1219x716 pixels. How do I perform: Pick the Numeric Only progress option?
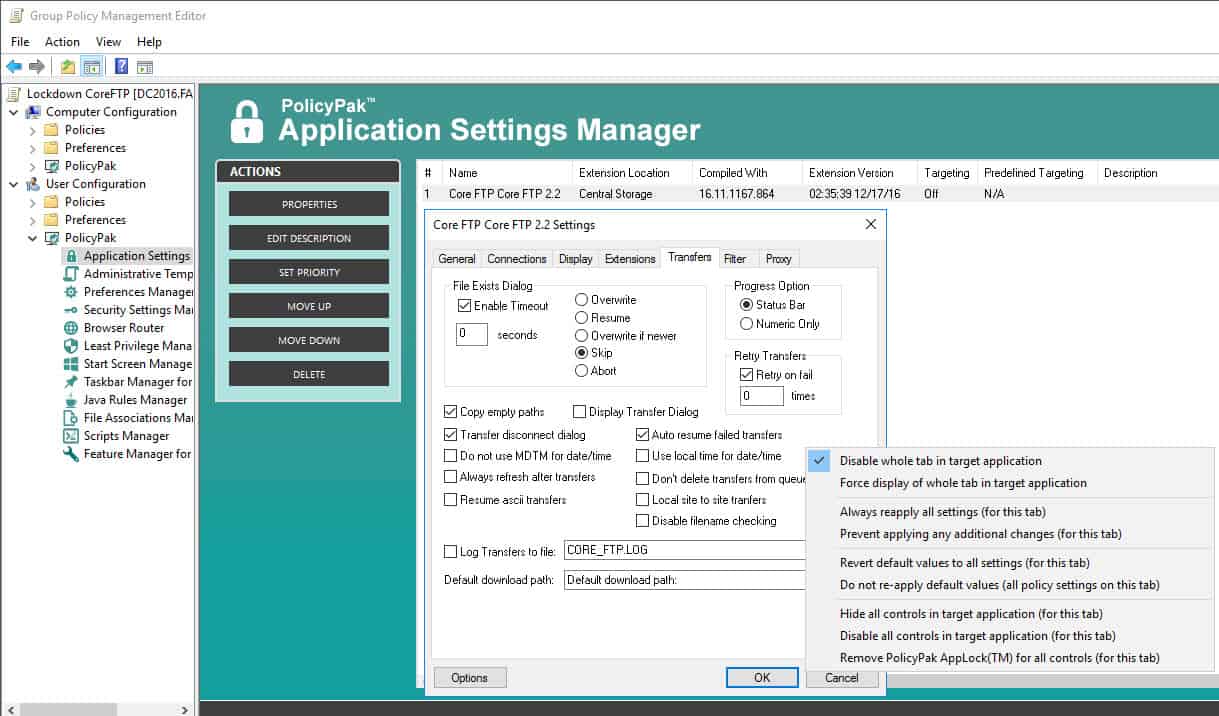pyautogui.click(x=746, y=324)
